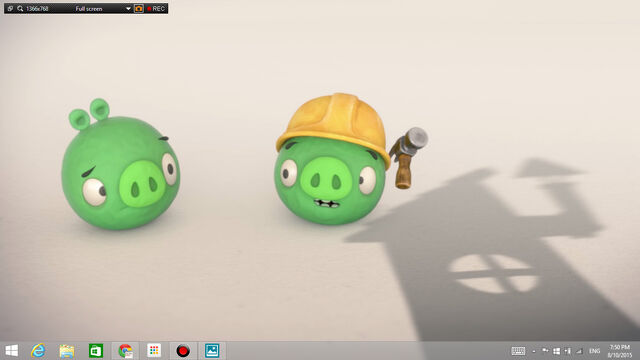This screenshot has width=640, height=360.
Task: Open the colorful grid app on the taskbar
Action: click(154, 351)
